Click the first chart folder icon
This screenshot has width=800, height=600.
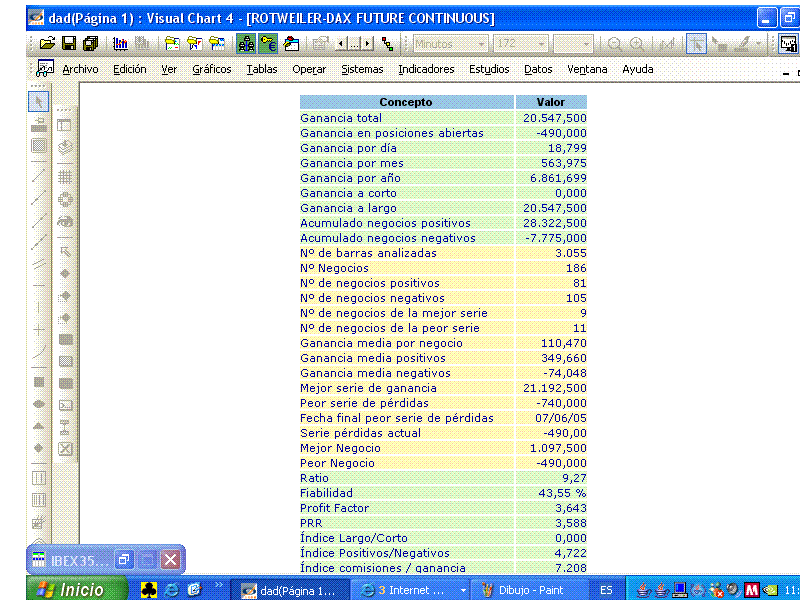[x=172, y=44]
